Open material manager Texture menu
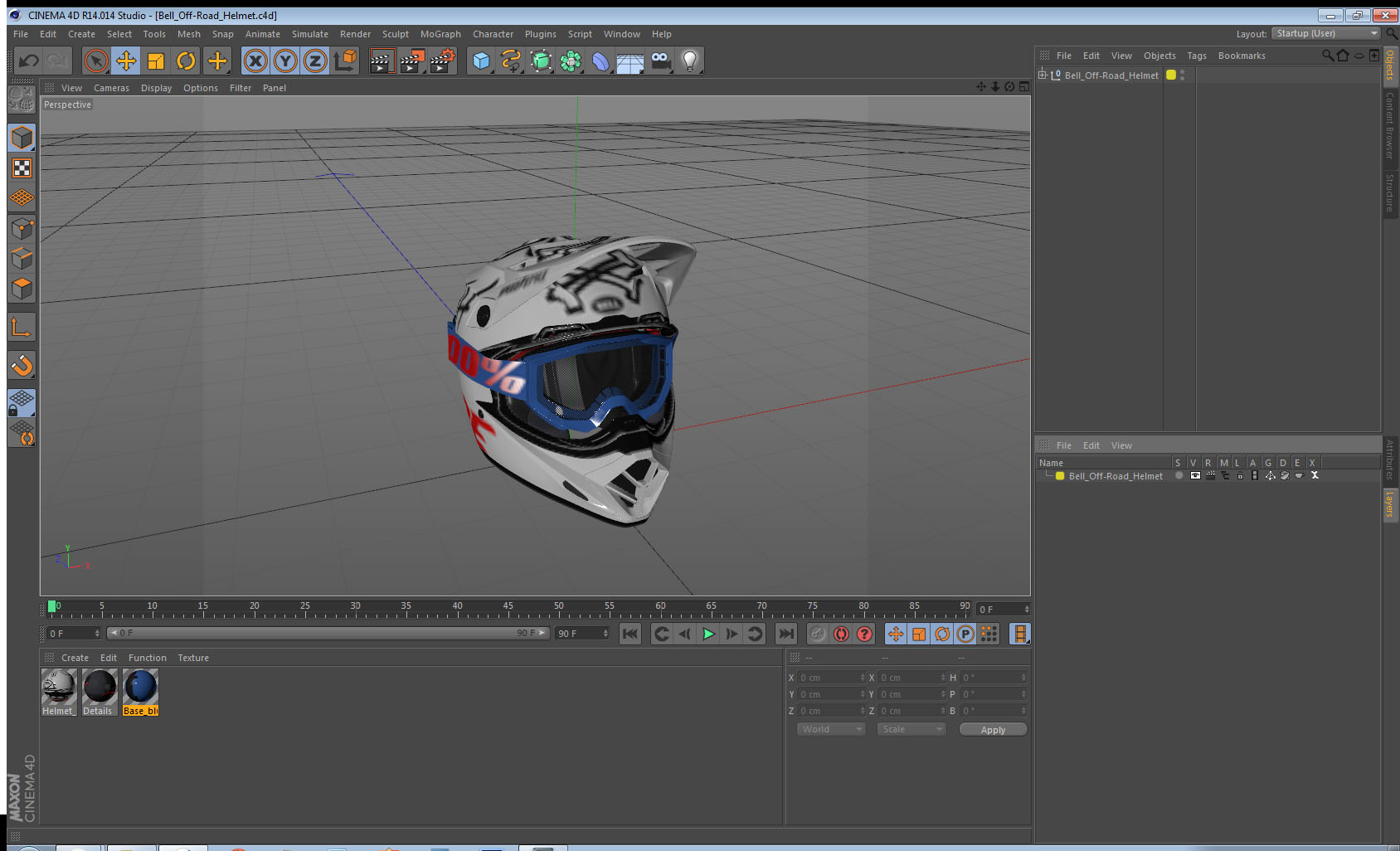 [193, 658]
